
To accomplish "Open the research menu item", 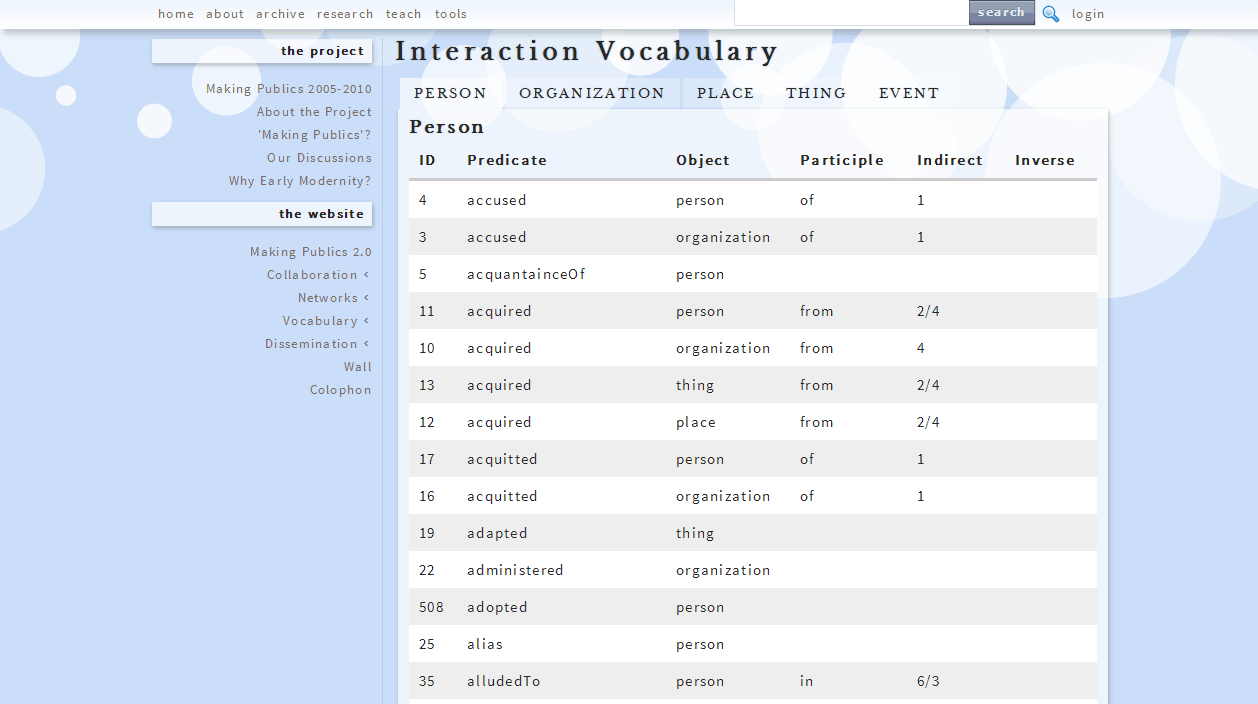I will 345,14.
